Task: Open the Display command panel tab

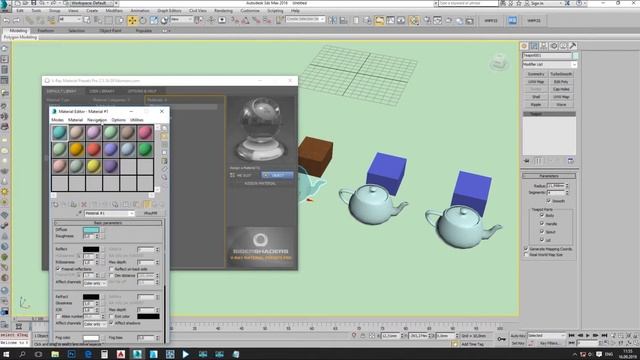Action: pyautogui.click(x=563, y=46)
